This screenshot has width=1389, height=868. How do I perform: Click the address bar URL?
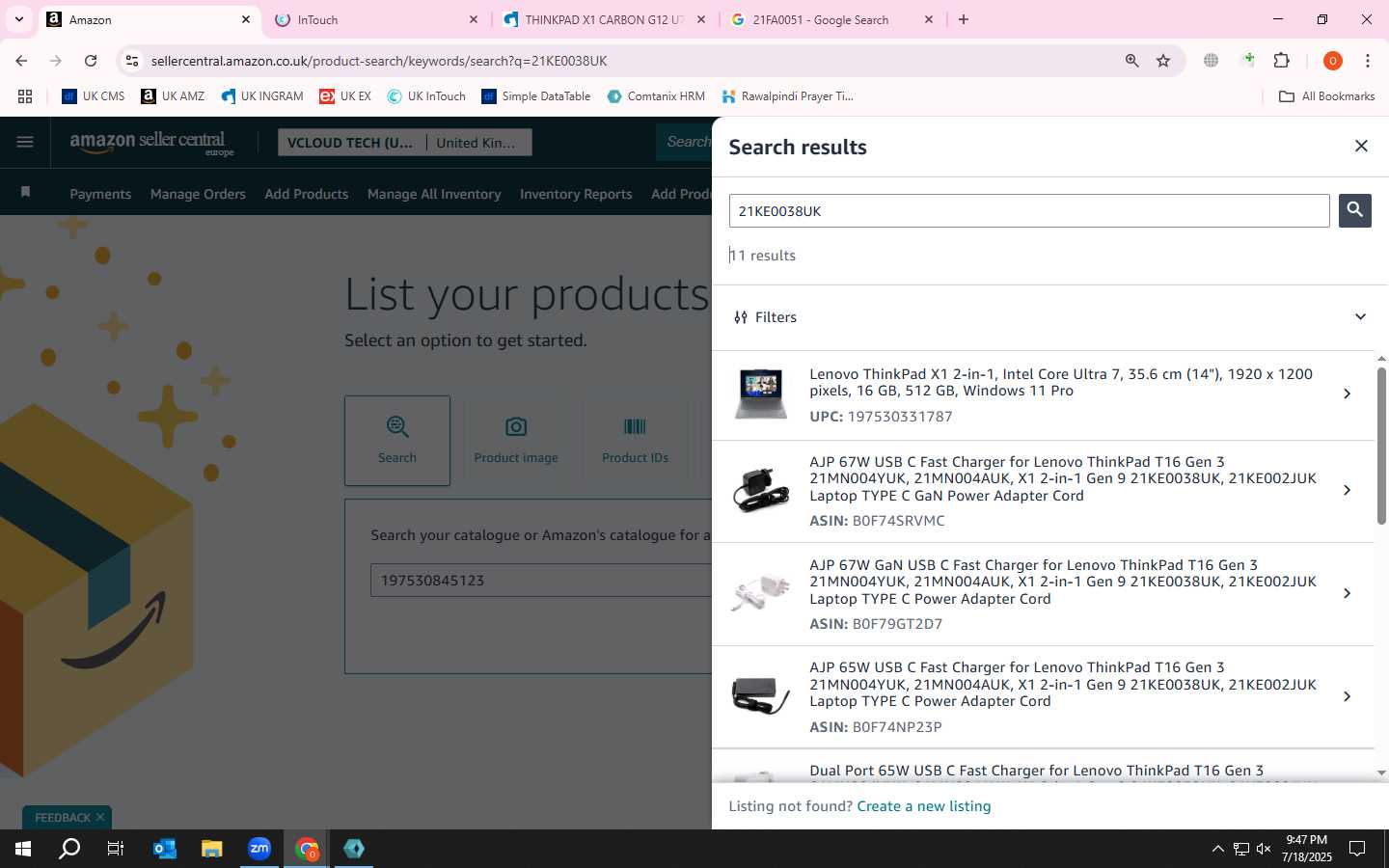[379, 61]
